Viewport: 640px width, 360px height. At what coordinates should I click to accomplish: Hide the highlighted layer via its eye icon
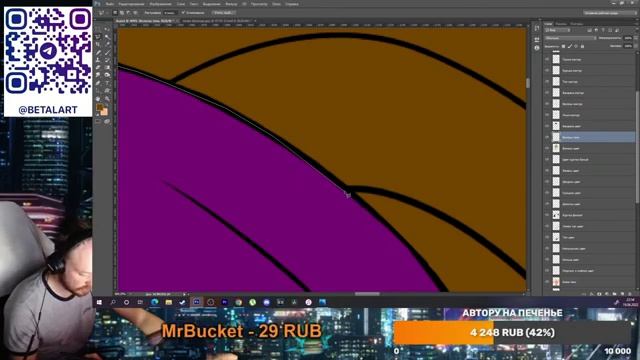click(x=547, y=137)
